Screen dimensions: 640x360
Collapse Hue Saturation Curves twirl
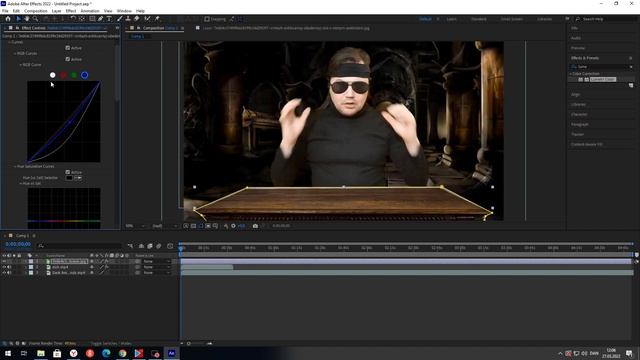15,167
